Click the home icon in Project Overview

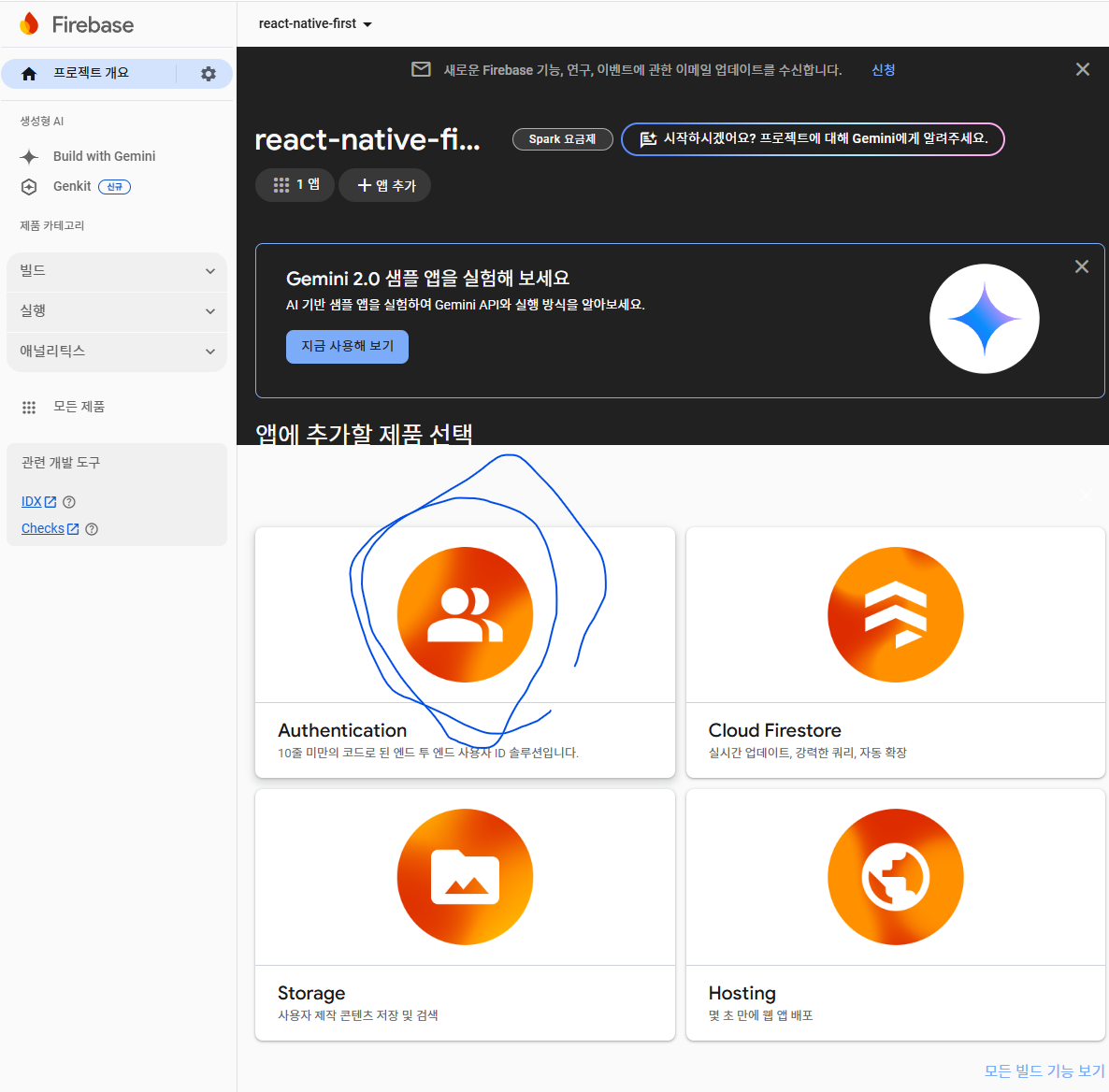pyautogui.click(x=29, y=74)
